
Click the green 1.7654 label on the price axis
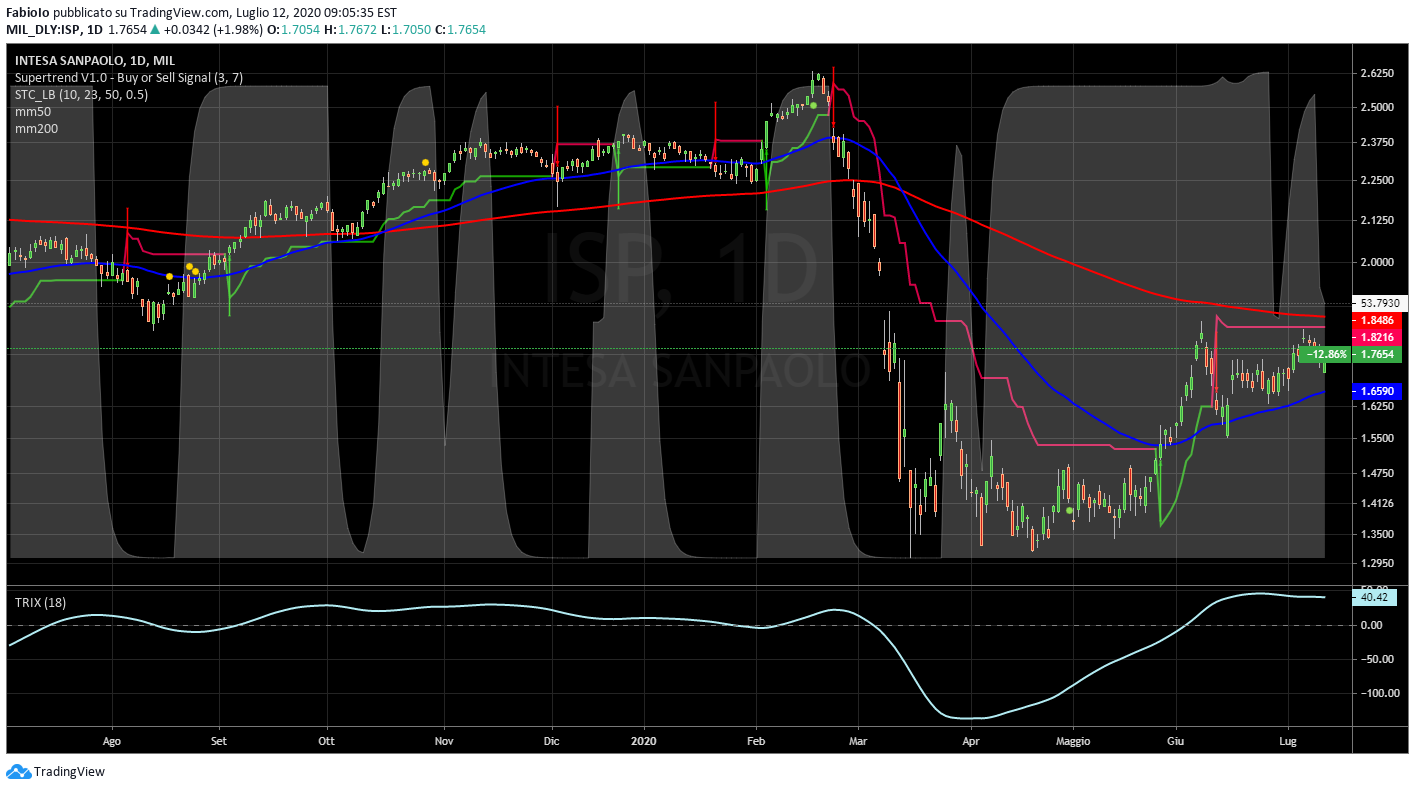point(1379,354)
